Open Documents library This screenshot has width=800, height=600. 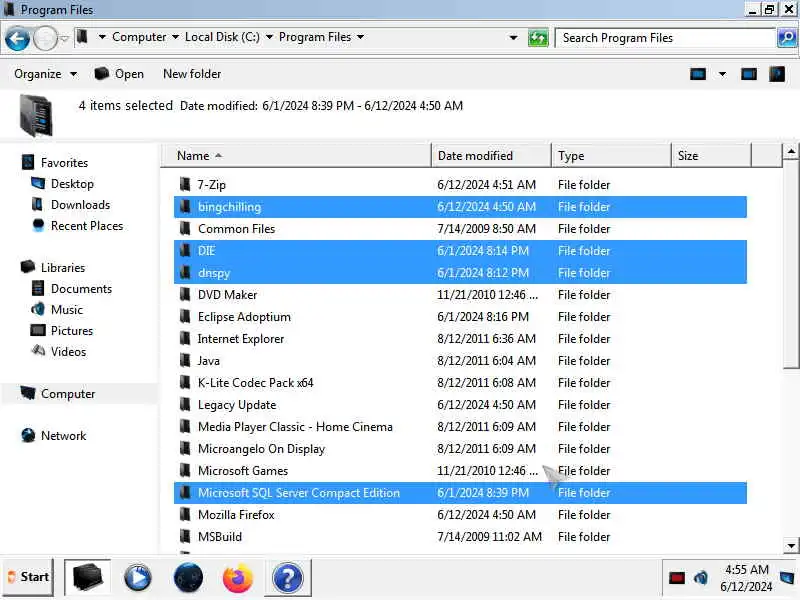(x=81, y=289)
